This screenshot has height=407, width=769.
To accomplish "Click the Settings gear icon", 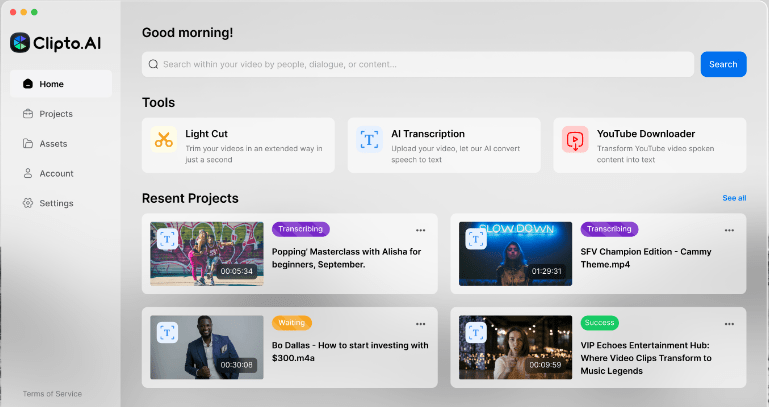I will pyautogui.click(x=28, y=203).
